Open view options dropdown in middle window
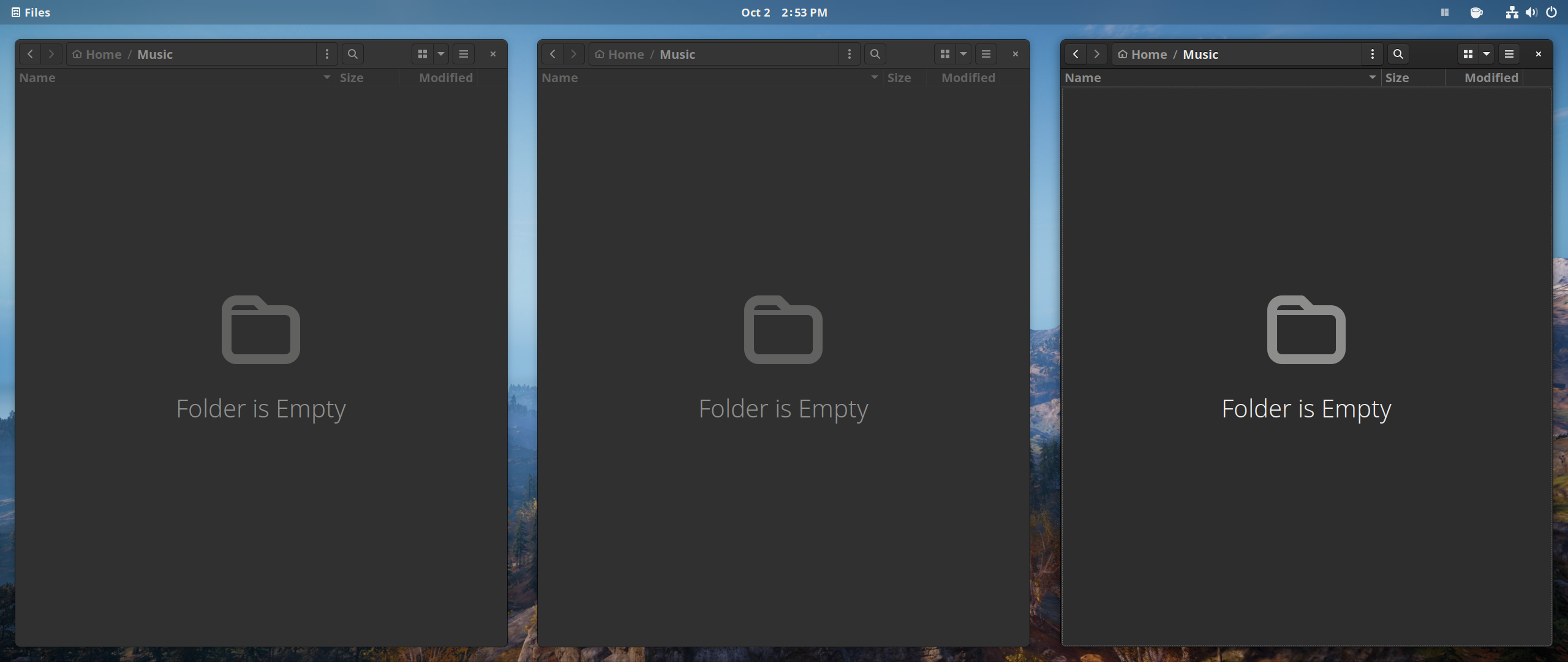This screenshot has height=662, width=1568. tap(963, 54)
